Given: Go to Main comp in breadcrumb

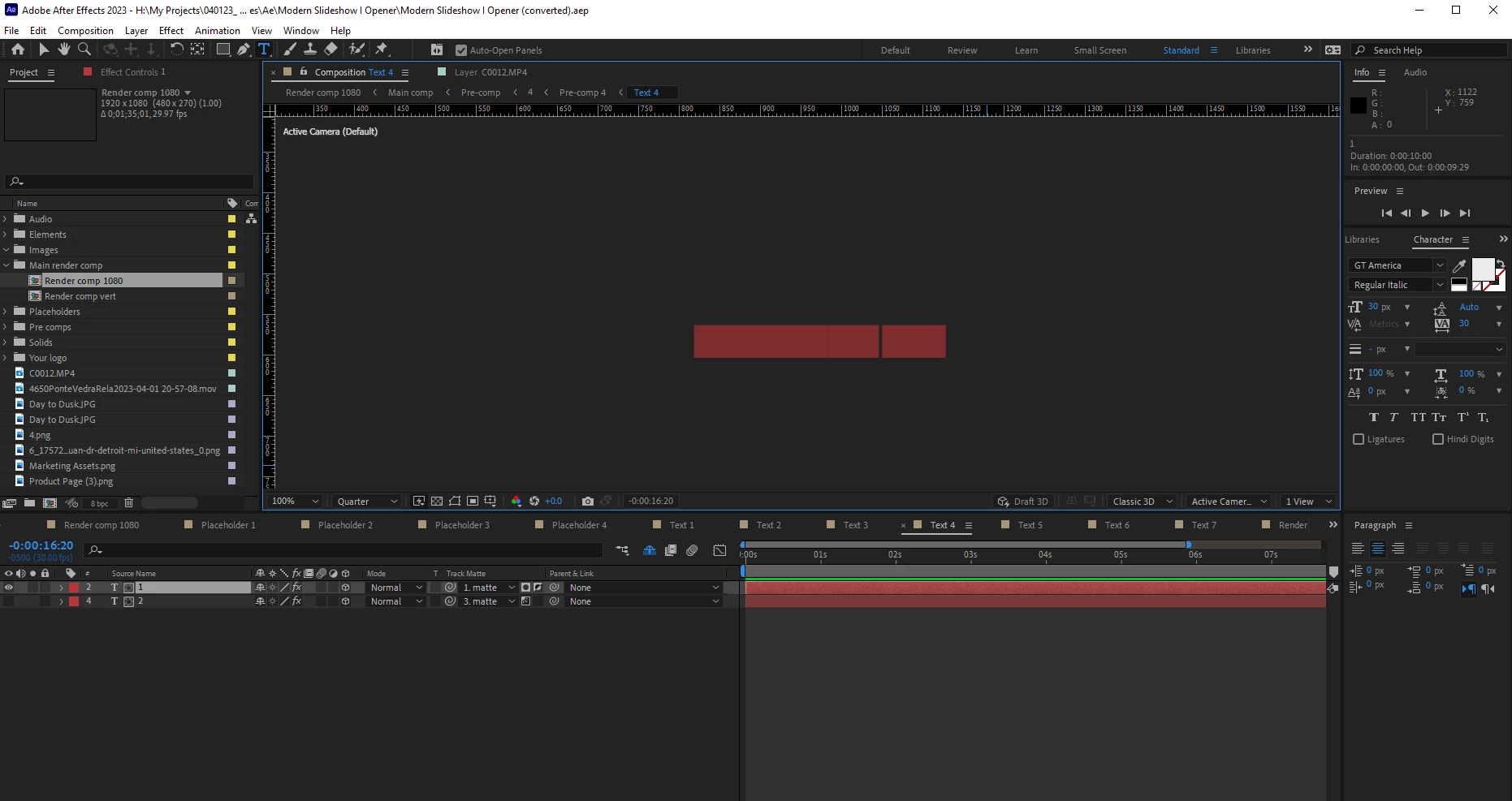Looking at the screenshot, I should point(410,93).
